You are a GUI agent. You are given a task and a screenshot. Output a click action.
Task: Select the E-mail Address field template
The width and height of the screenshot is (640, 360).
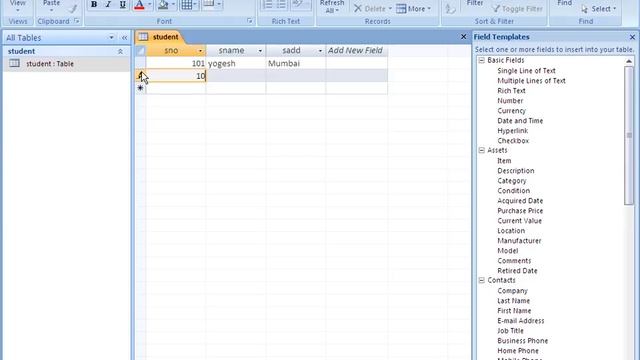point(520,321)
